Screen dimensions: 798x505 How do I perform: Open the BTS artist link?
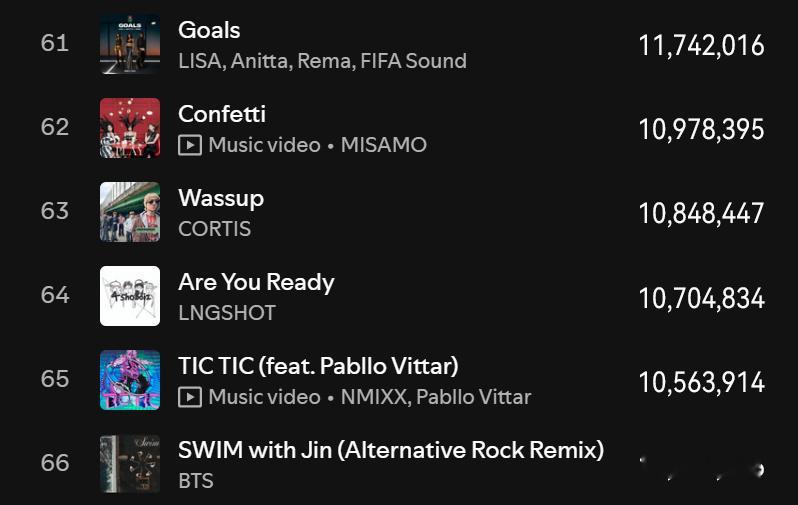[196, 481]
